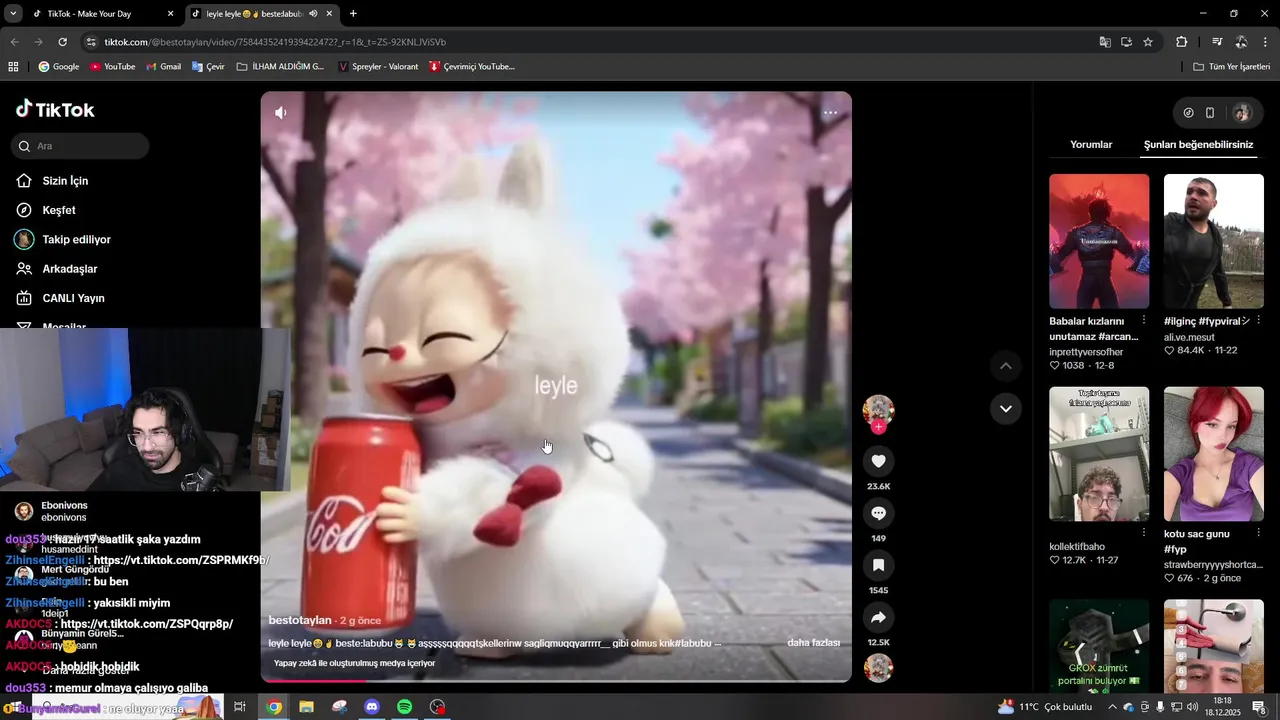
Task: Open the Chrome three-dot menu
Action: pyautogui.click(x=1266, y=42)
